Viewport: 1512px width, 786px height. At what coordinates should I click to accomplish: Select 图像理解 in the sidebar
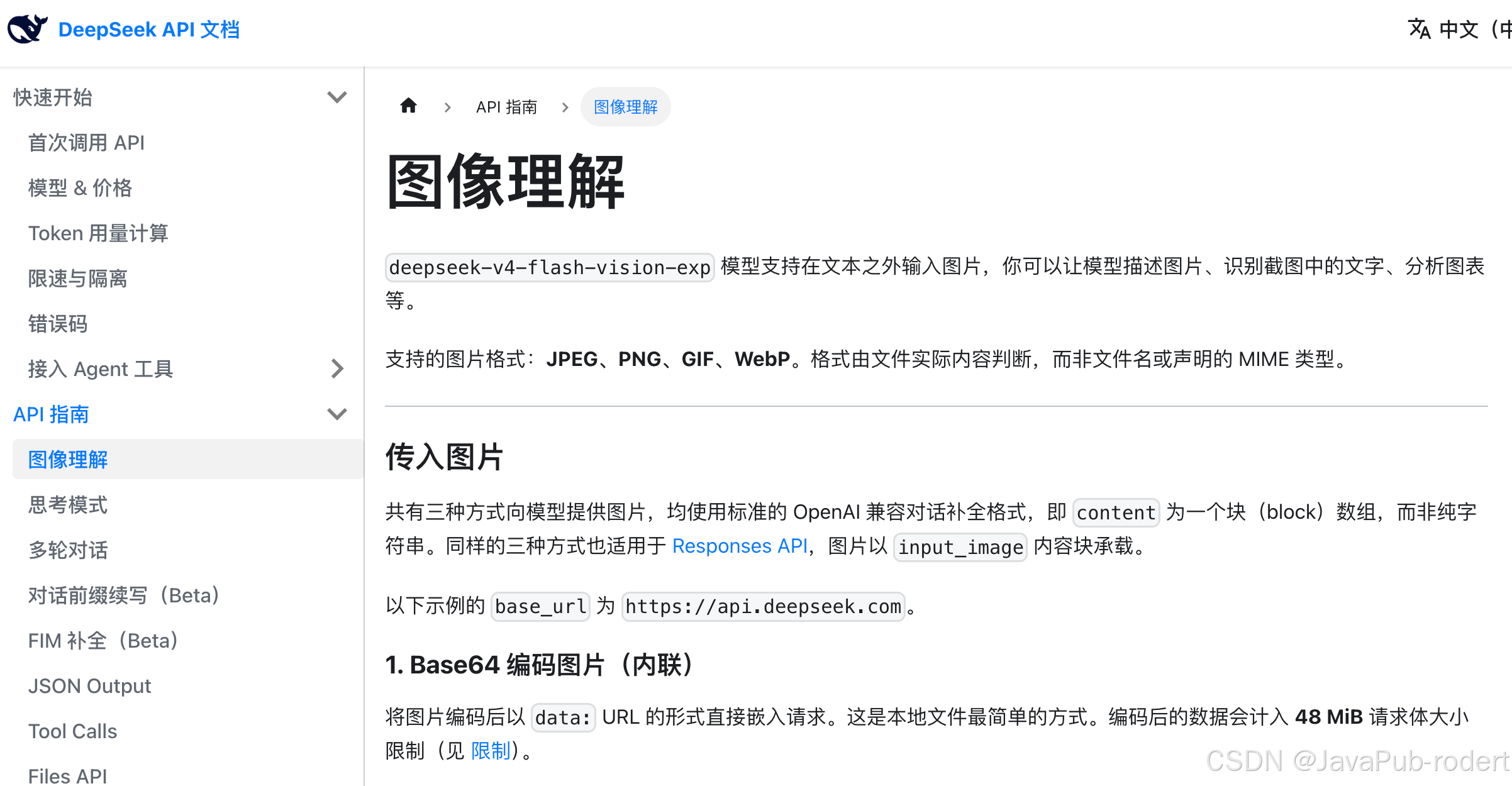click(188, 460)
